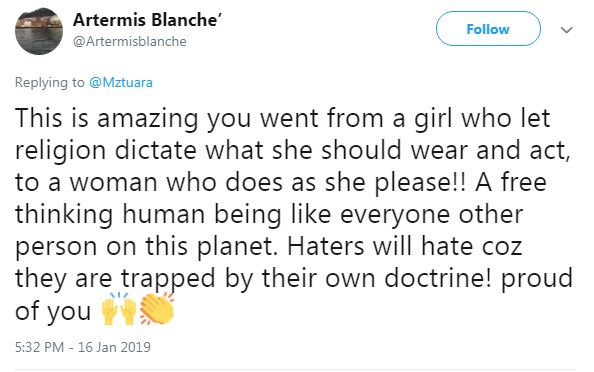Follow Artermis Blanche' using the Follow button
This screenshot has width=594, height=372.
pos(488,29)
